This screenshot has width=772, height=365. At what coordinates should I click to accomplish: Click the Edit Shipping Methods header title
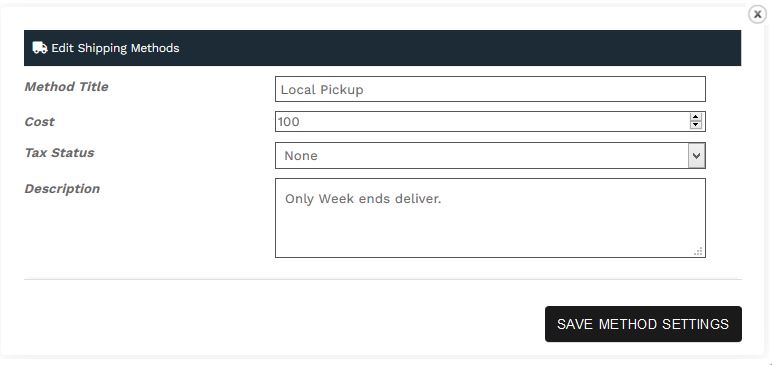click(115, 48)
